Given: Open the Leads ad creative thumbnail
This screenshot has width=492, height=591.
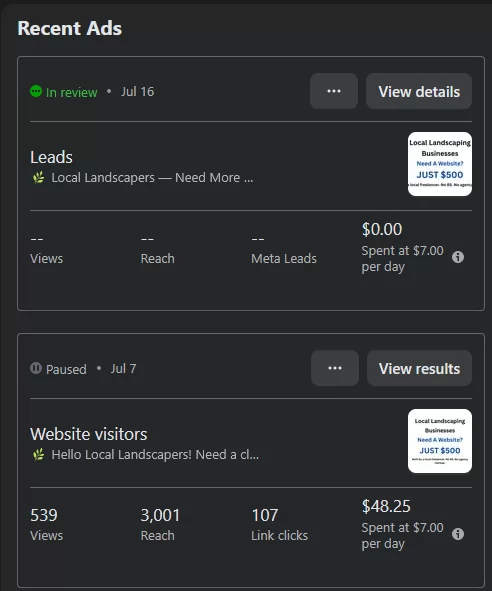Looking at the screenshot, I should pyautogui.click(x=440, y=164).
